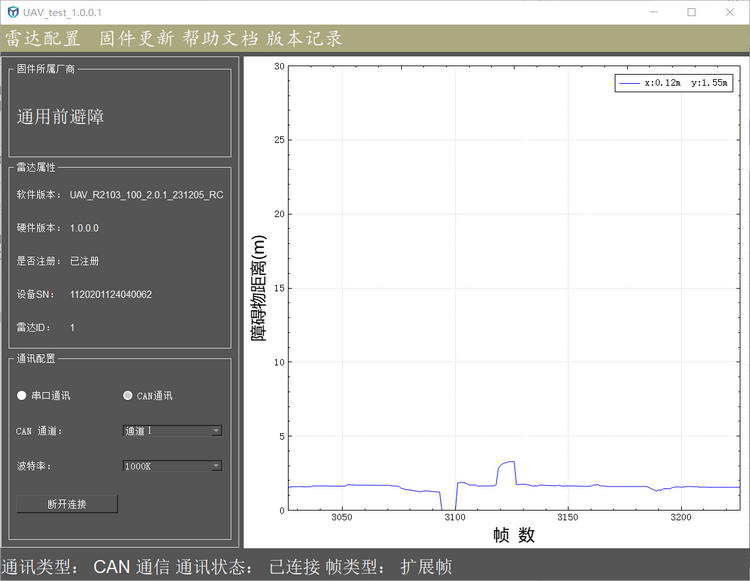Viewport: 750px width, 581px height.
Task: Expand the CAN 通道 dropdown
Action: click(172, 431)
